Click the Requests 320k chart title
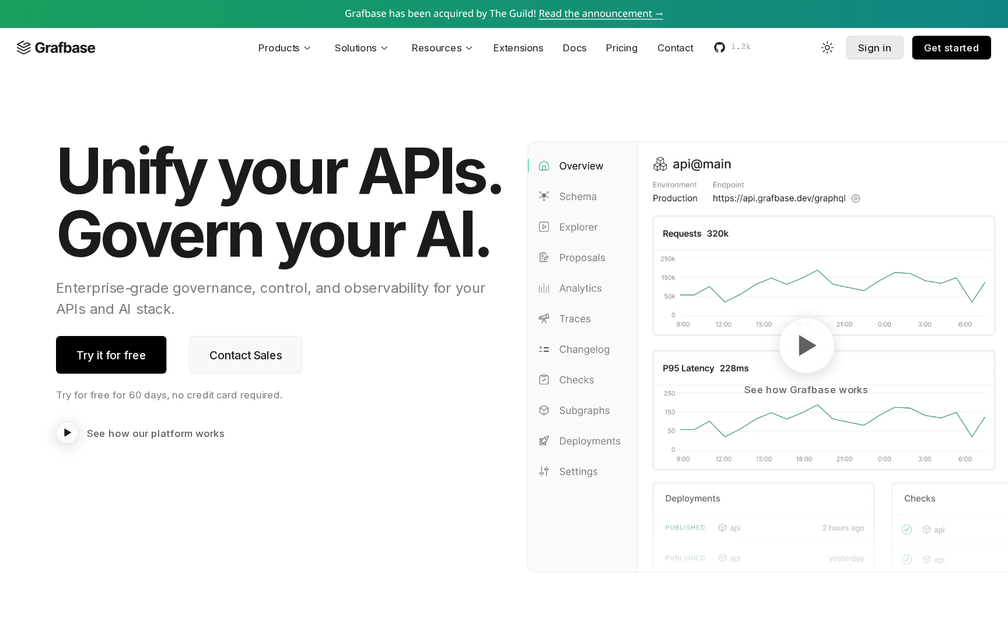The height and width of the screenshot is (630, 1008). (x=696, y=233)
